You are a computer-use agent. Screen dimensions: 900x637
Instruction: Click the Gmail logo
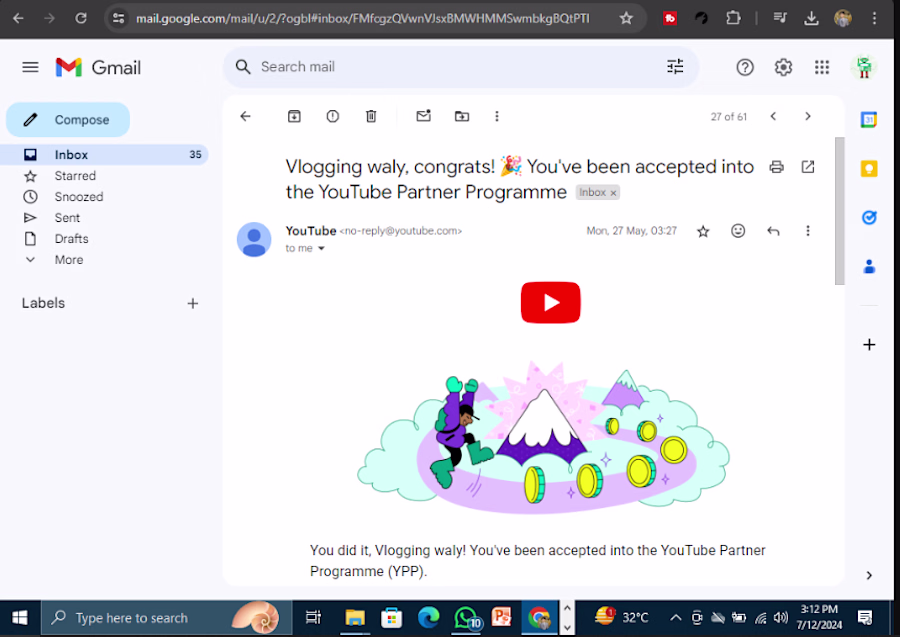click(x=98, y=67)
